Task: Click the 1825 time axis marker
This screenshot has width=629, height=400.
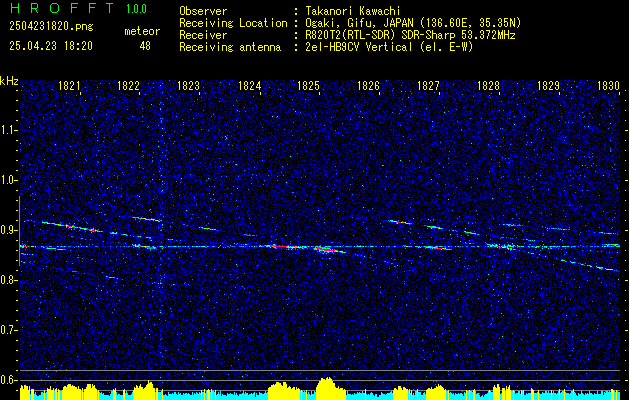Action: [308, 86]
